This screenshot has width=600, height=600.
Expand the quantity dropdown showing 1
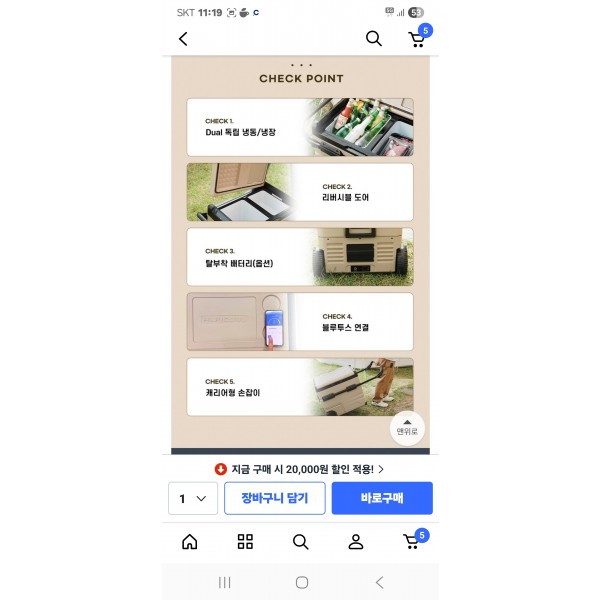point(193,498)
